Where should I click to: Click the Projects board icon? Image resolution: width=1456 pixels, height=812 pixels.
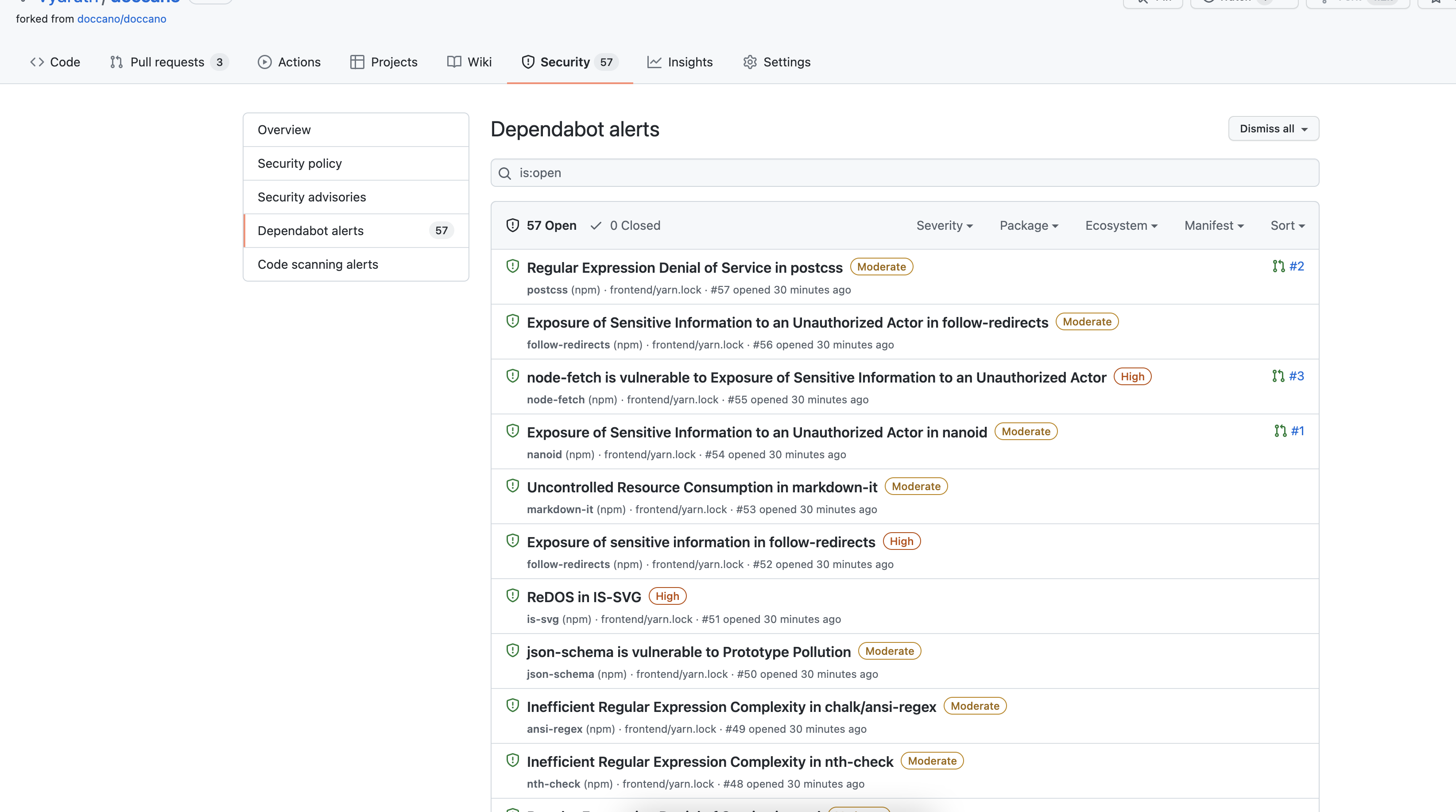[x=357, y=62]
